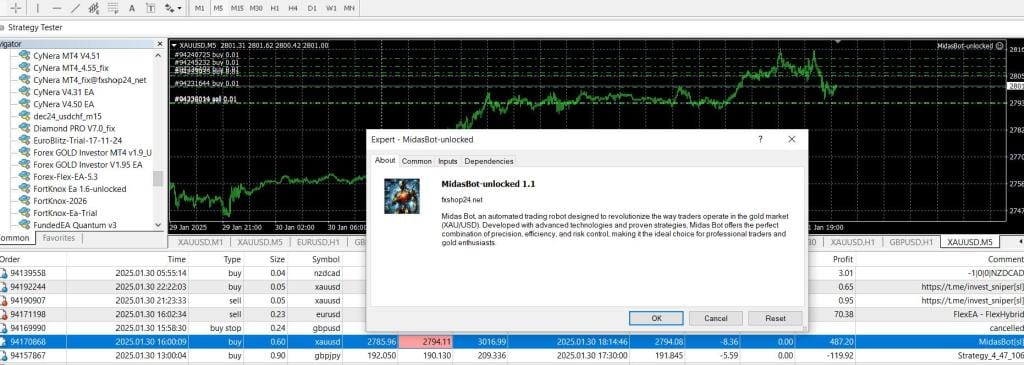Select the text 'A' tool
The height and width of the screenshot is (365, 1024).
click(132, 8)
